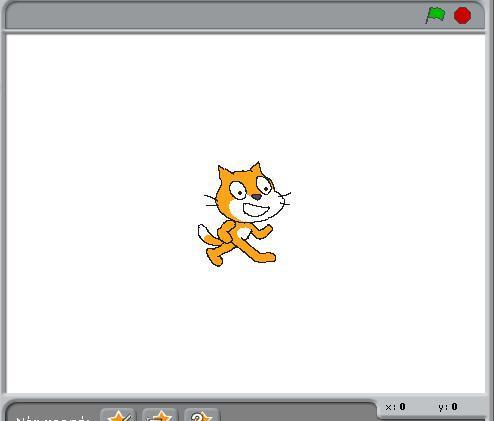Click the green flag to start scripts

tap(435, 15)
